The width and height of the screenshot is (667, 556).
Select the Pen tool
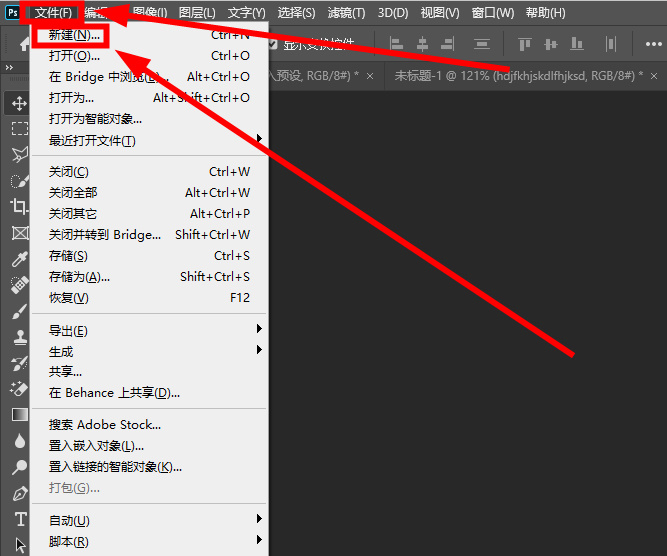point(20,493)
